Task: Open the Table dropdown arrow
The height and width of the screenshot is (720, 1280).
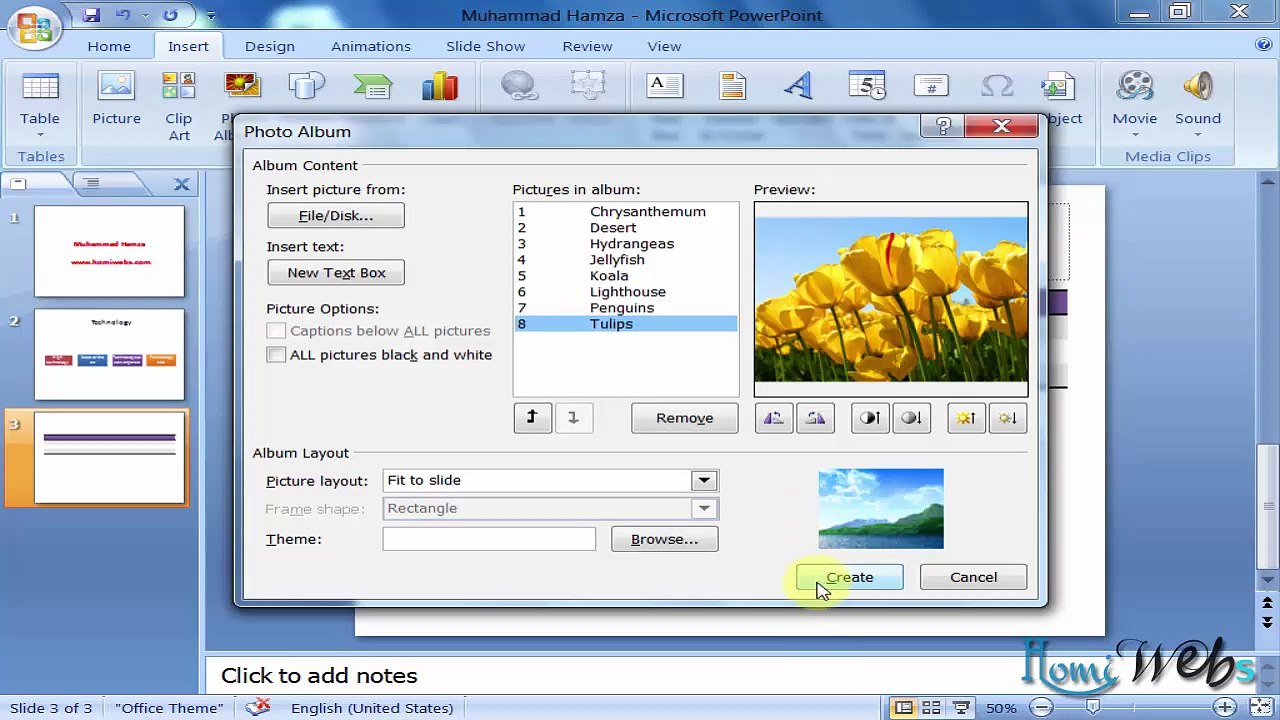Action: (x=40, y=135)
